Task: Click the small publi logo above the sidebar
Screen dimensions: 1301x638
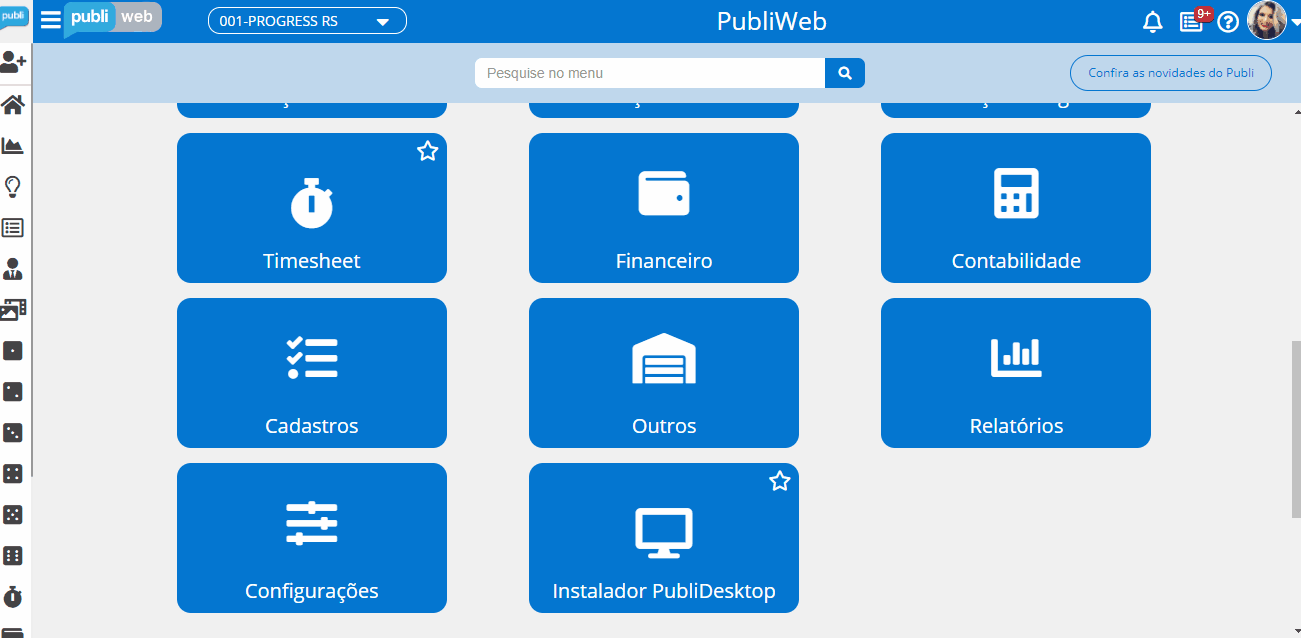Action: [x=14, y=18]
